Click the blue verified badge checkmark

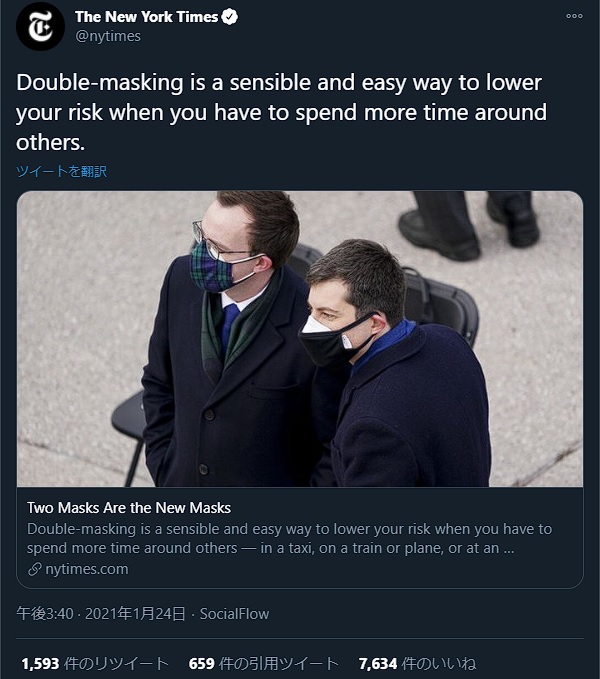tap(229, 17)
